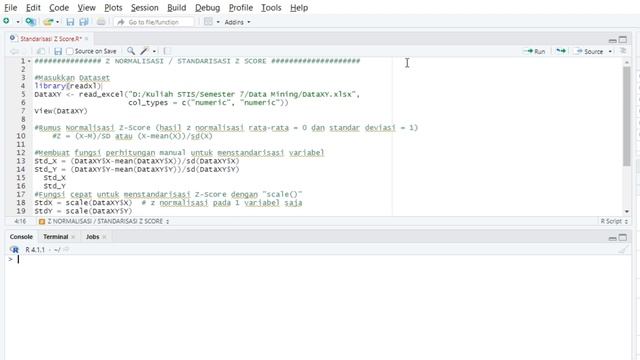
Task: Open Find/Replace magnifier icon
Action: [131, 51]
